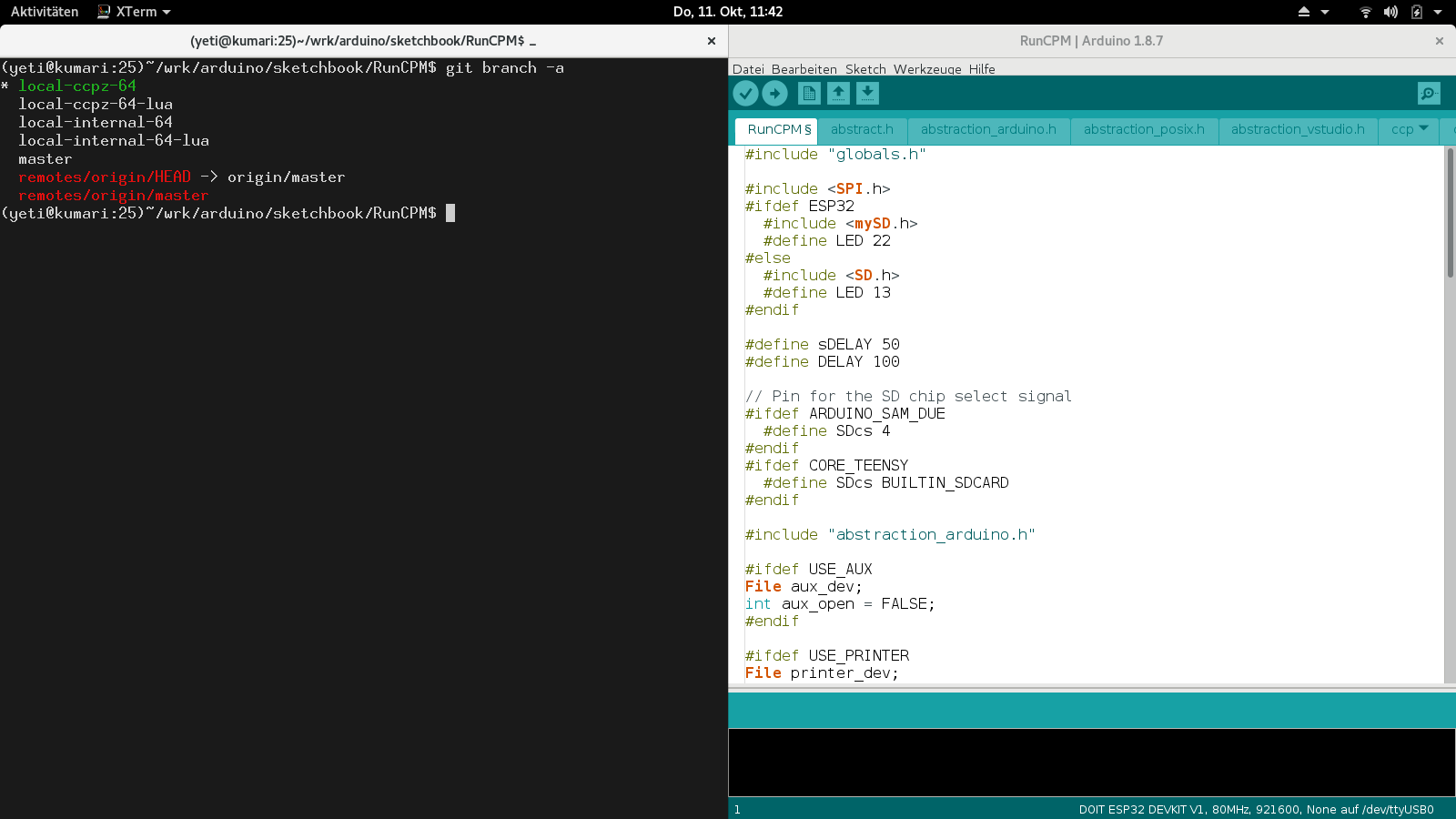1456x819 pixels.
Task: Click the Wi-Fi network icon in top bar
Action: (x=1365, y=12)
